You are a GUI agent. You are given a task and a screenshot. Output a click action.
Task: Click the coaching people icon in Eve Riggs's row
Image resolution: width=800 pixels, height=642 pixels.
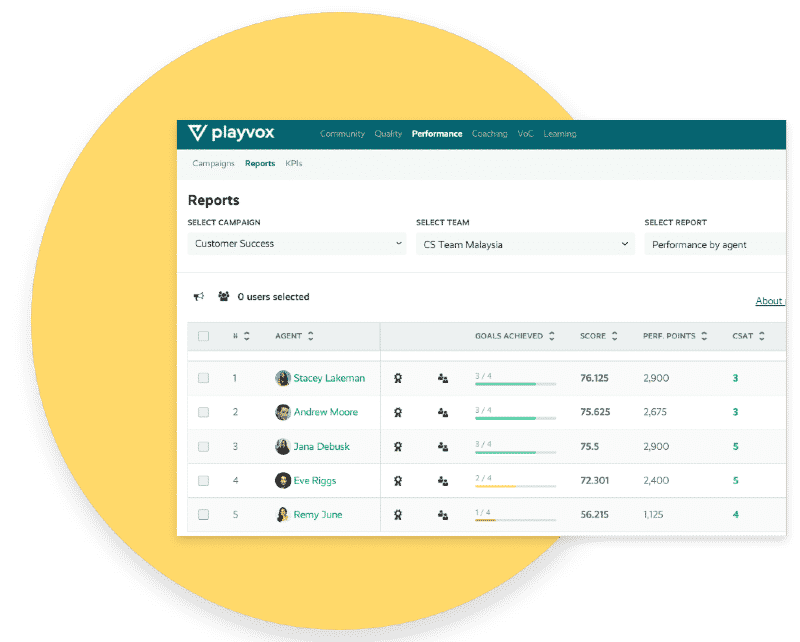pos(443,481)
